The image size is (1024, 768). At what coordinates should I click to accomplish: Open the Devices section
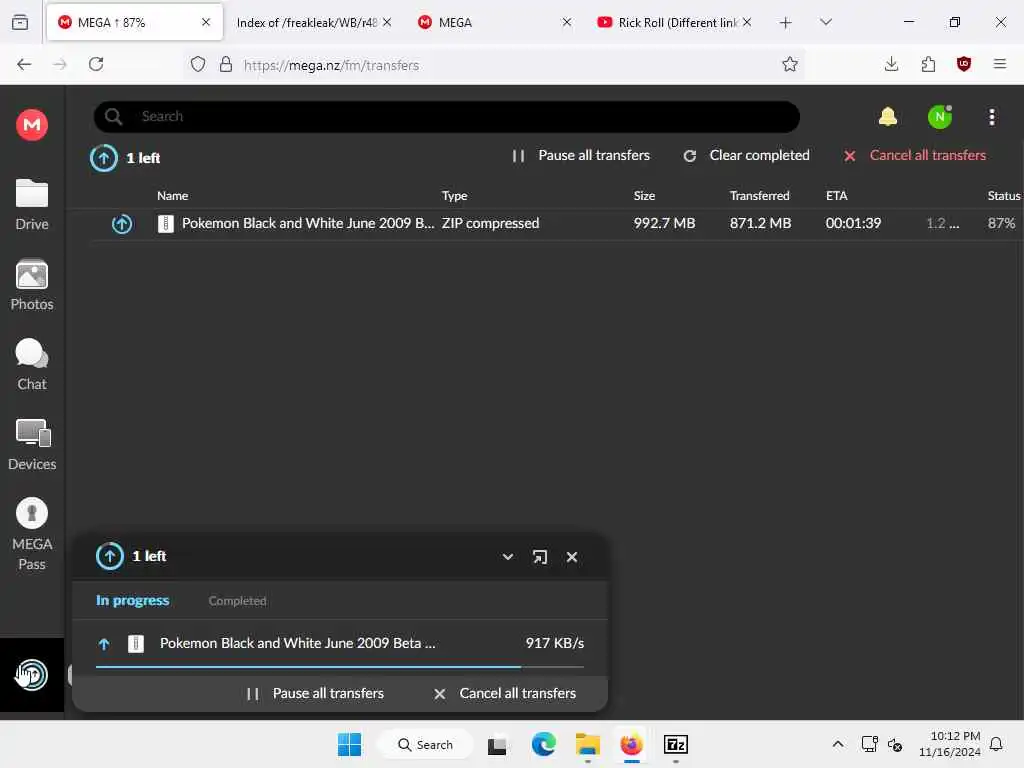tap(31, 445)
